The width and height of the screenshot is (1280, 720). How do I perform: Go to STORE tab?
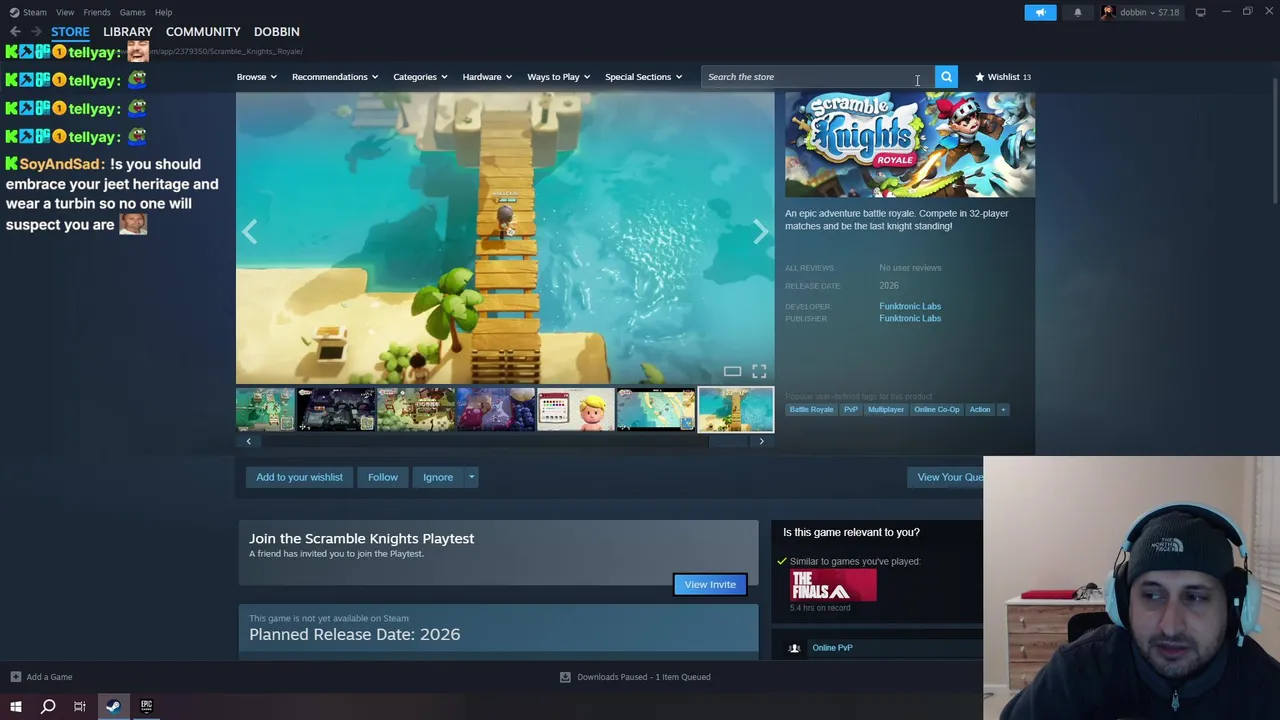(x=70, y=32)
